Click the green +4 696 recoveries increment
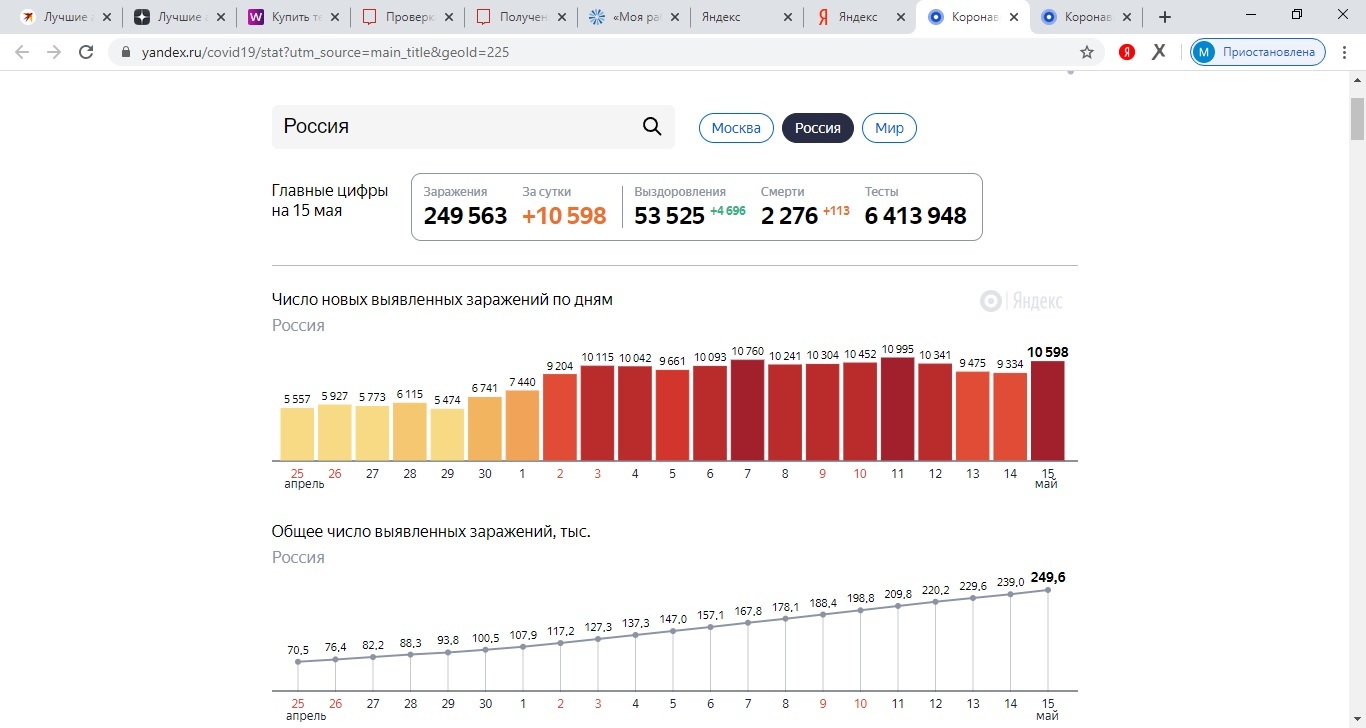1366x728 pixels. [x=728, y=211]
